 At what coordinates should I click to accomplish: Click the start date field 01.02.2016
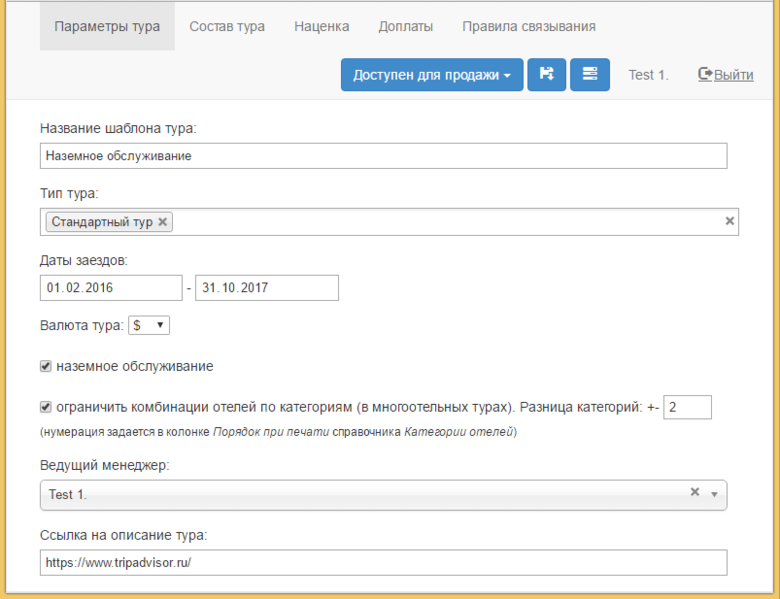point(111,288)
